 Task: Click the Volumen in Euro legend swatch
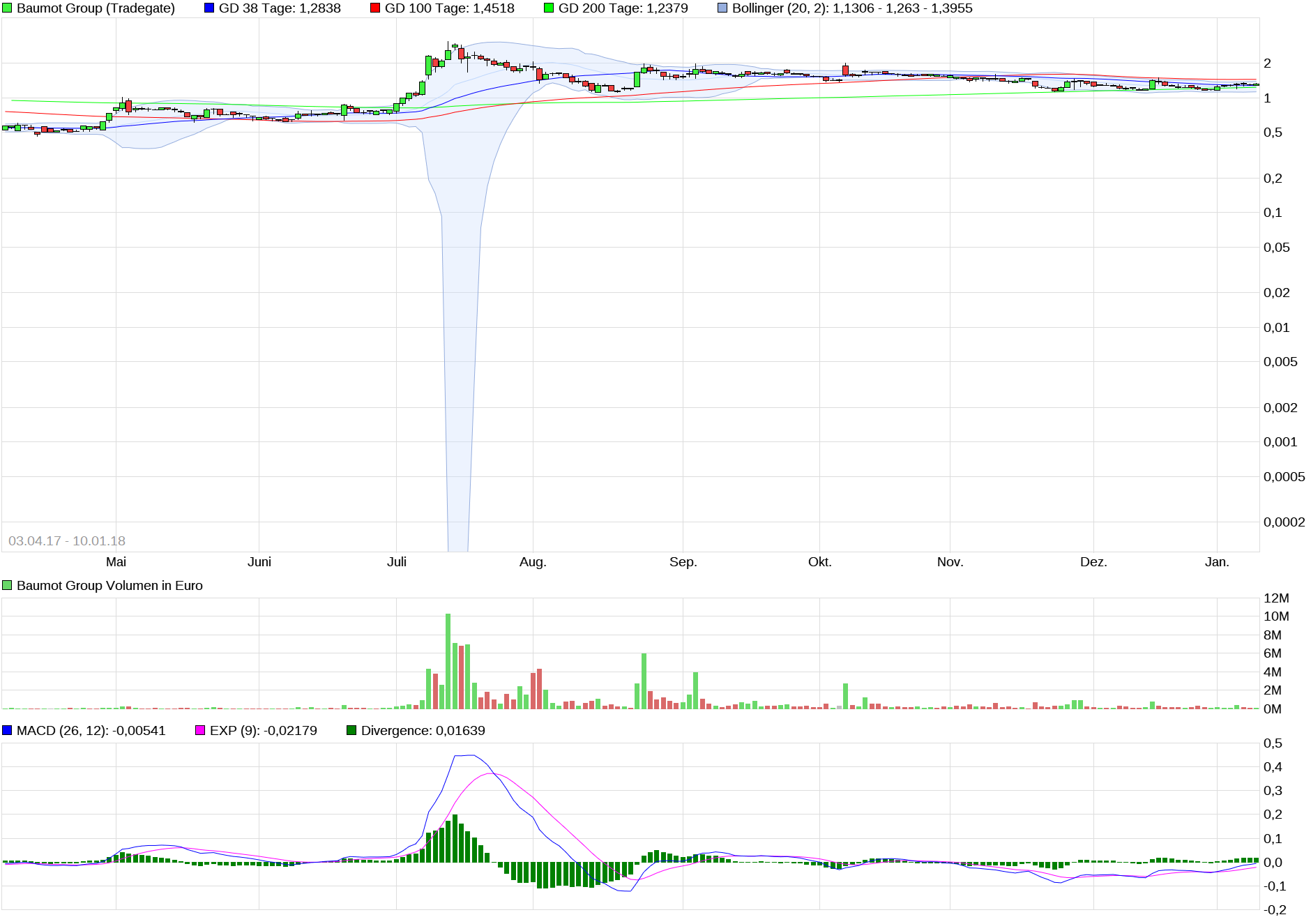[x=7, y=586]
